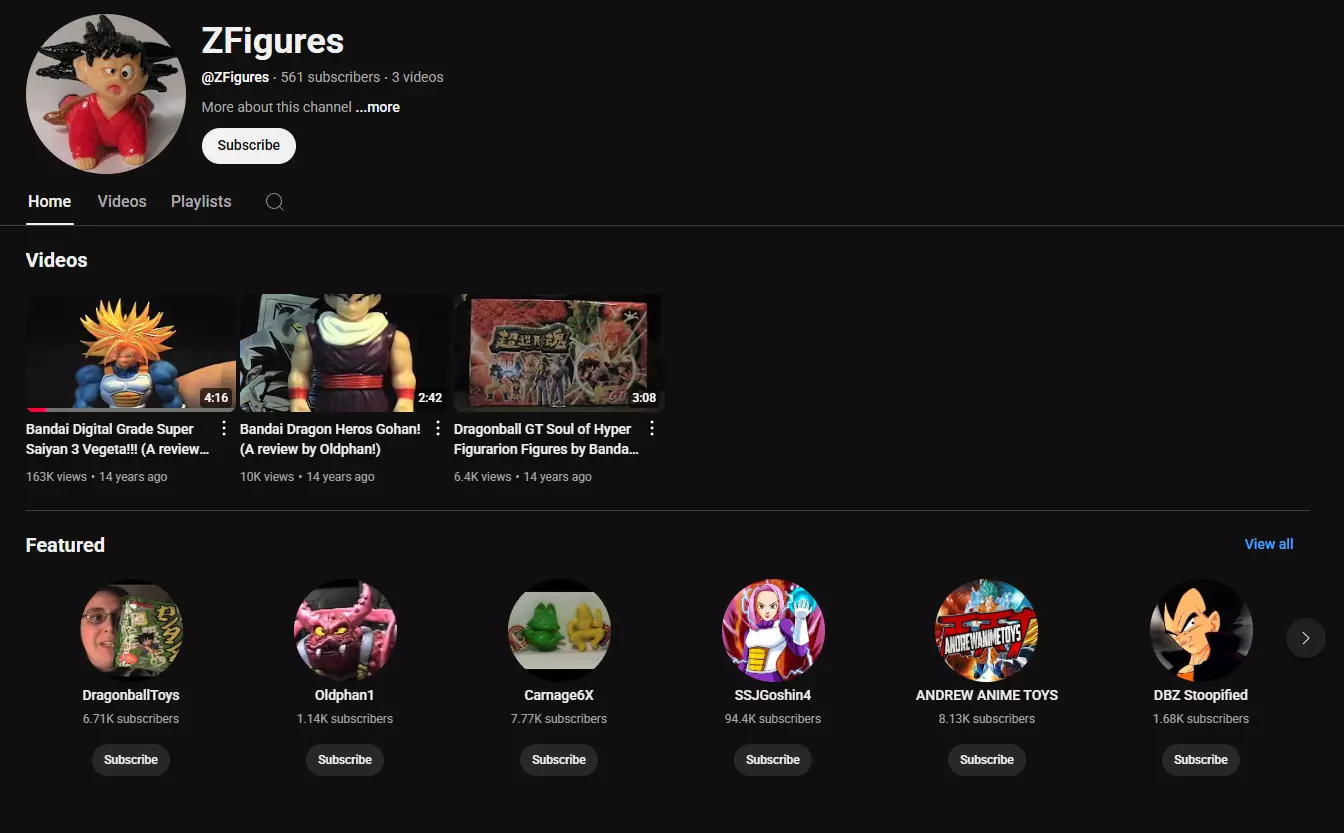Screen dimensions: 1344x833
Task: Open the DragonballToys channel avatar
Action: pos(131,631)
